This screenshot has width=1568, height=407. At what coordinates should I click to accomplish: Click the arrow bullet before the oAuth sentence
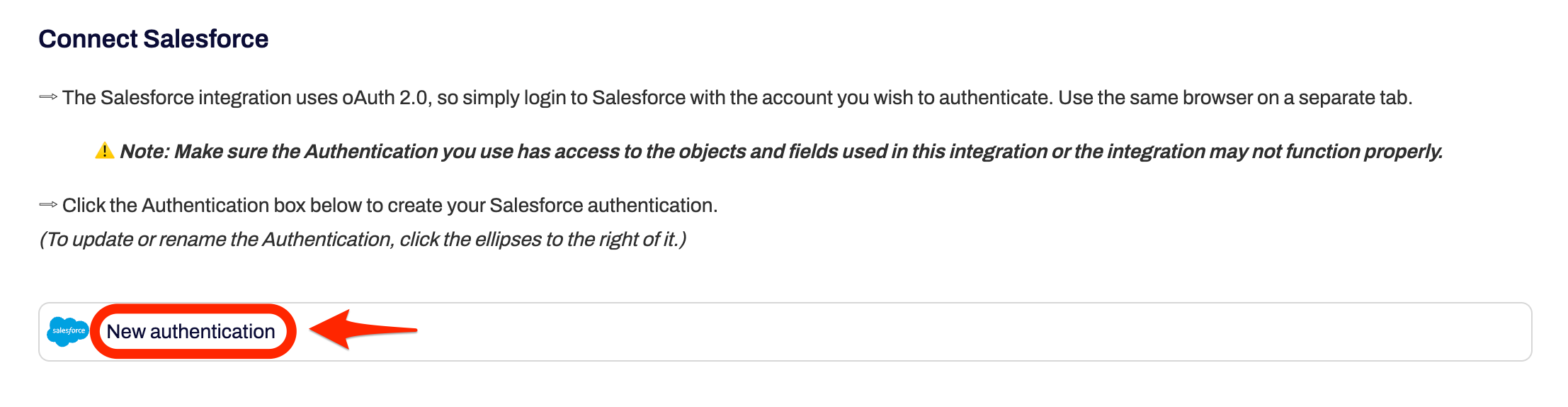48,97
